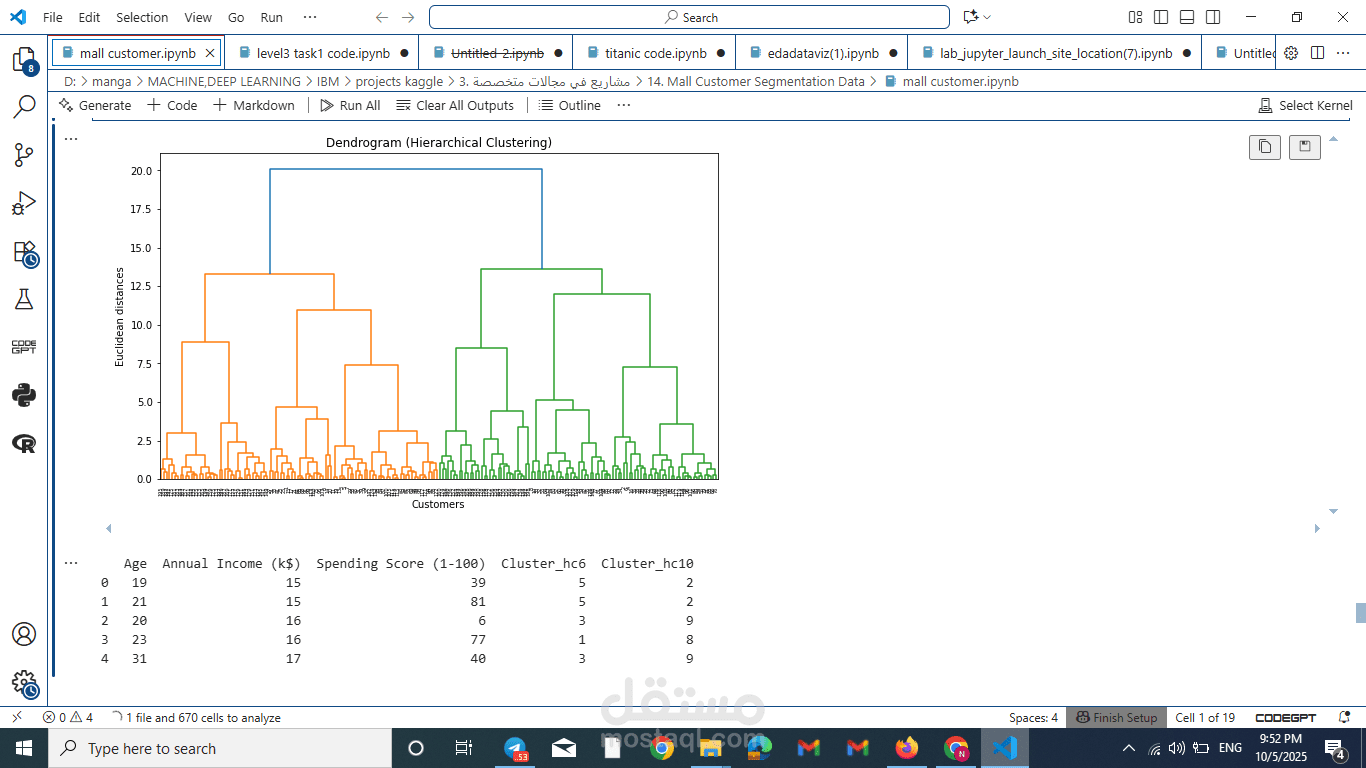The width and height of the screenshot is (1366, 768).
Task: Switch to the titanic code.ipynb tab
Action: point(653,52)
